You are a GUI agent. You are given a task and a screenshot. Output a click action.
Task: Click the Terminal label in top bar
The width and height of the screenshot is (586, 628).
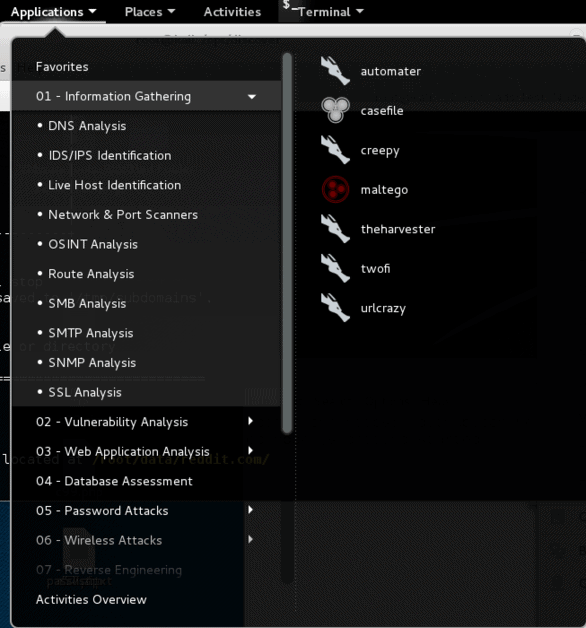click(x=324, y=12)
